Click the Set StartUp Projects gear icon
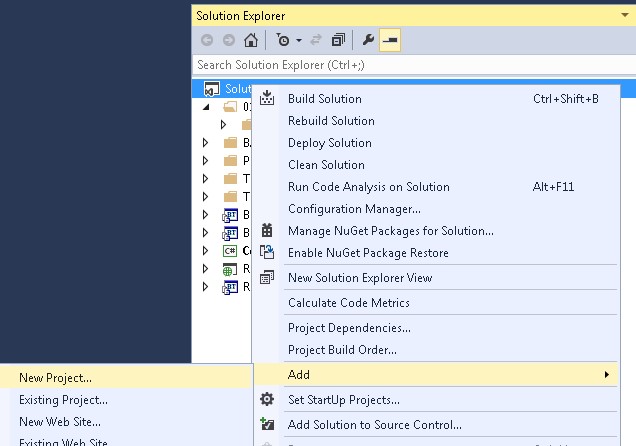Screen dimensions: 636x446 (267, 400)
